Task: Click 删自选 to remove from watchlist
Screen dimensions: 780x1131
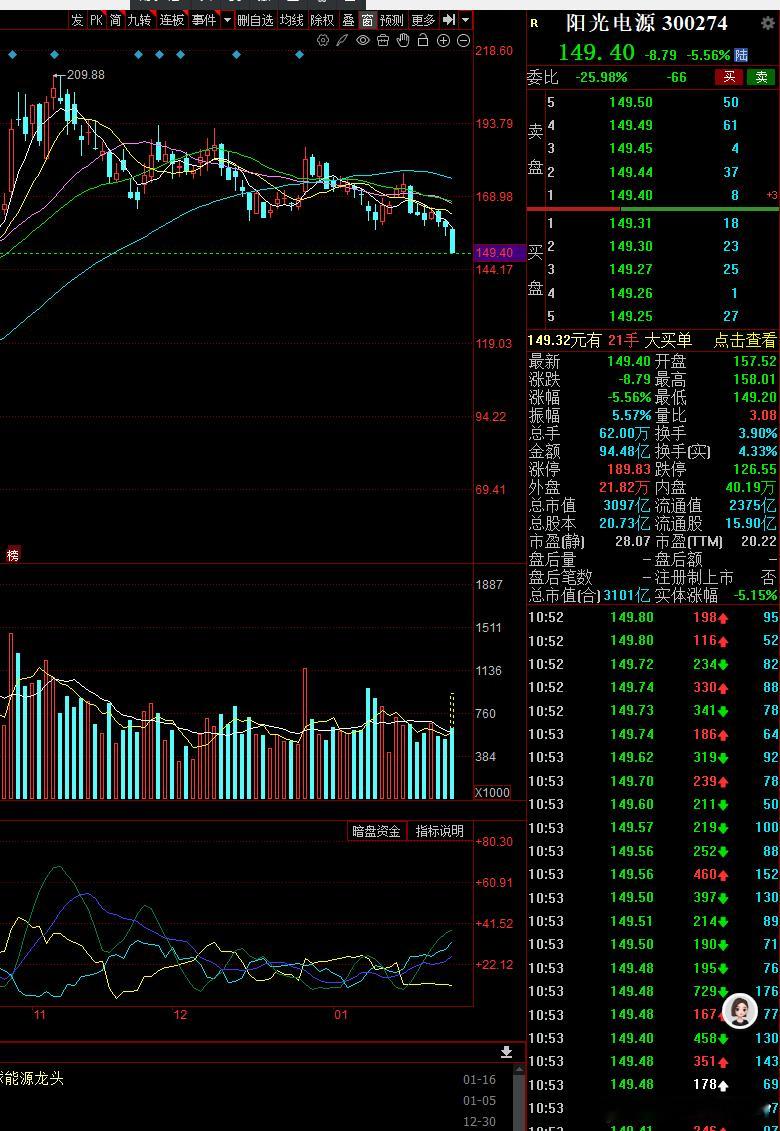Action: (x=256, y=20)
